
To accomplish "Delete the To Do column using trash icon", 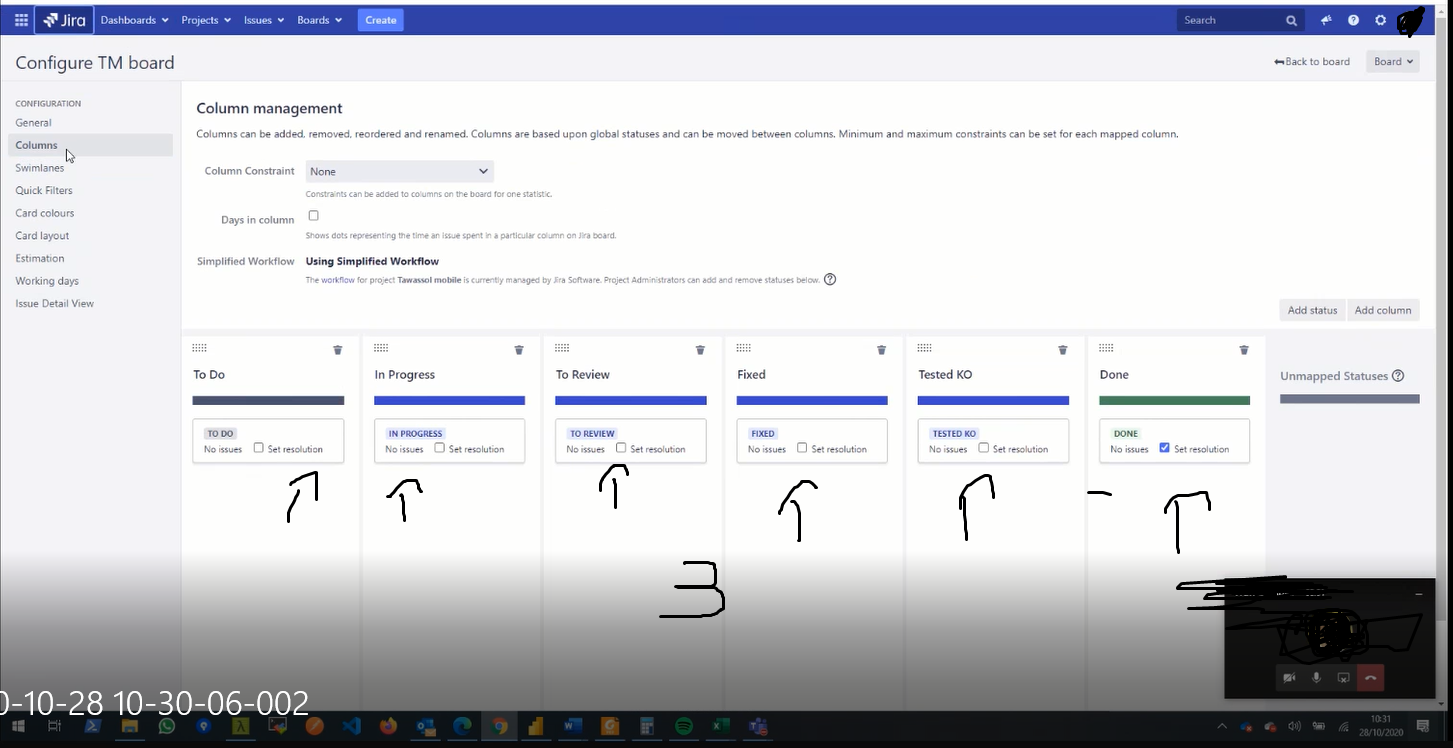I will pyautogui.click(x=338, y=350).
